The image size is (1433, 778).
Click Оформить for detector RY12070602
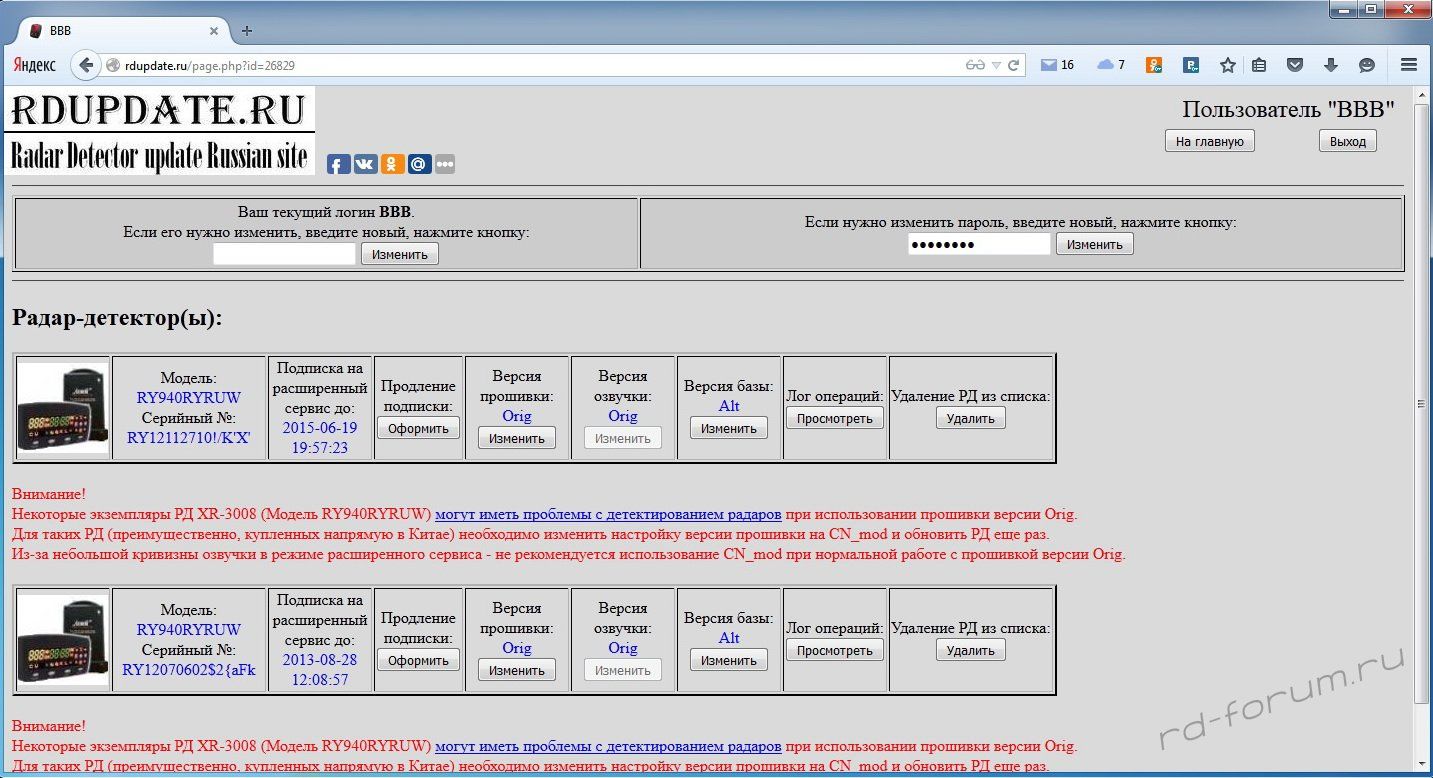[x=418, y=660]
